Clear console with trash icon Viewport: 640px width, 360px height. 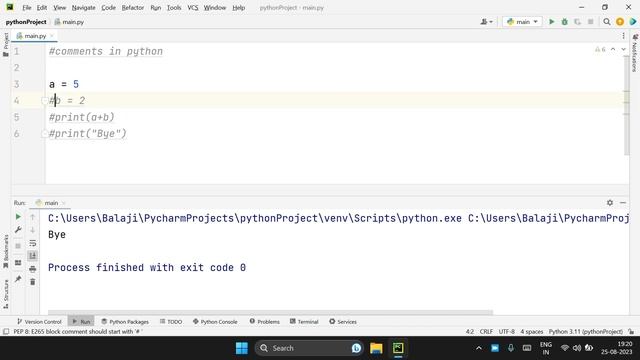[33, 282]
